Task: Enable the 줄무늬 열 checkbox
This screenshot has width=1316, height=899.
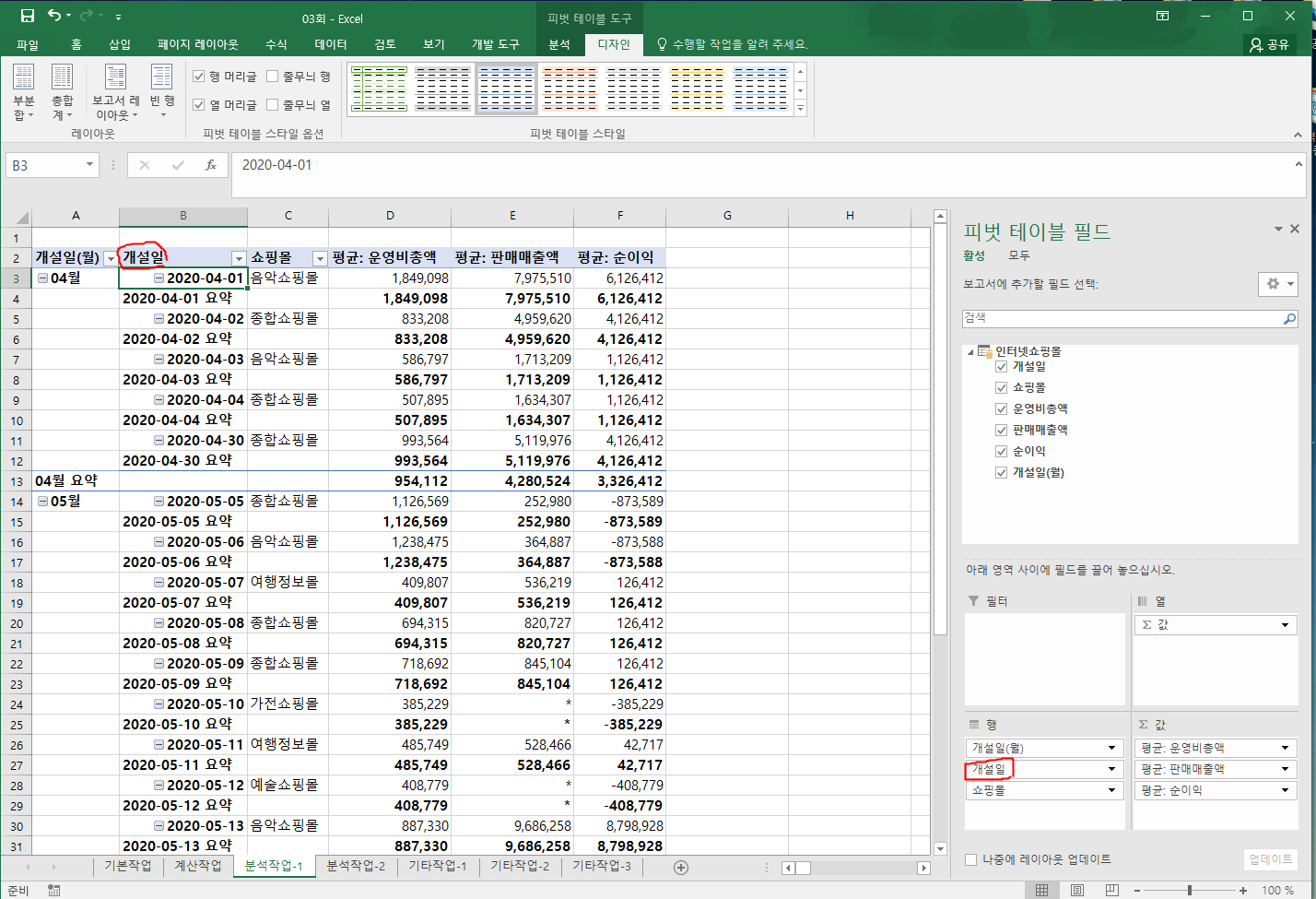Action: [x=273, y=105]
